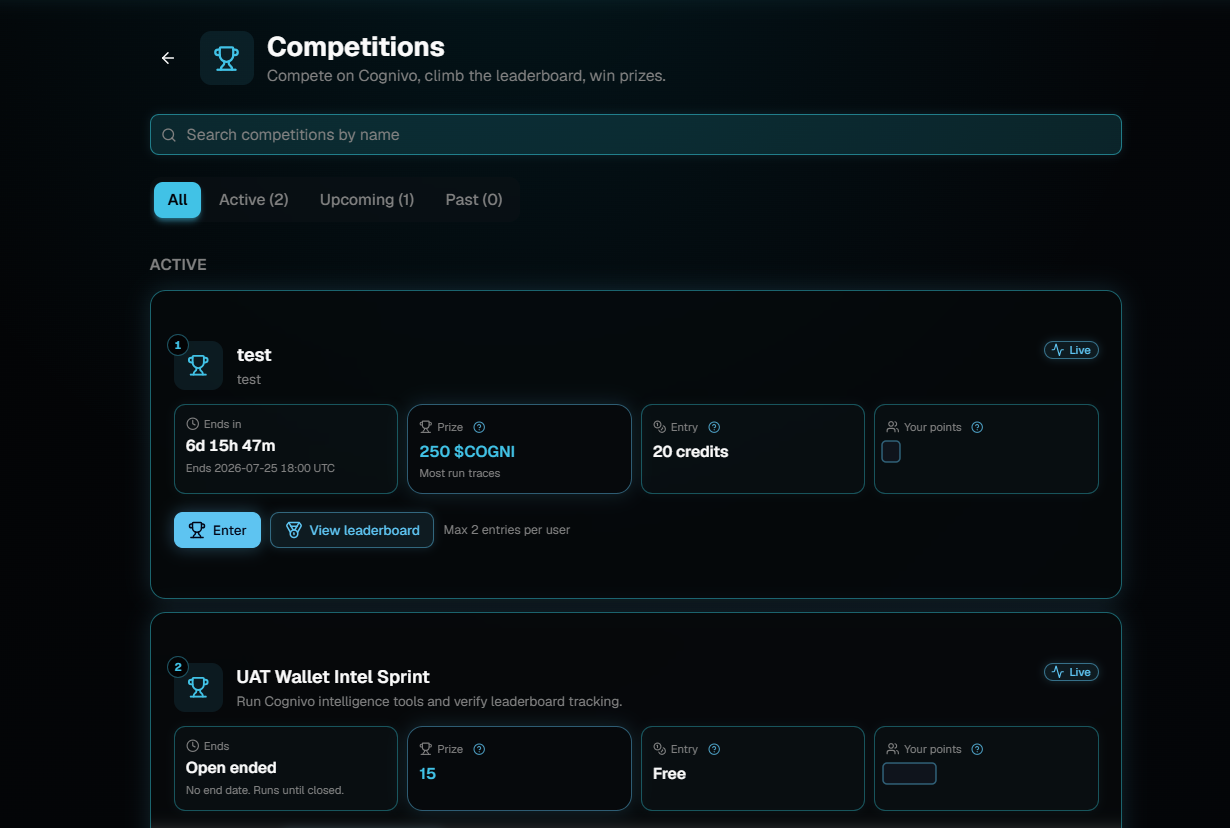Click the Your points people icon in UAT card
The width and height of the screenshot is (1230, 828).
(892, 749)
